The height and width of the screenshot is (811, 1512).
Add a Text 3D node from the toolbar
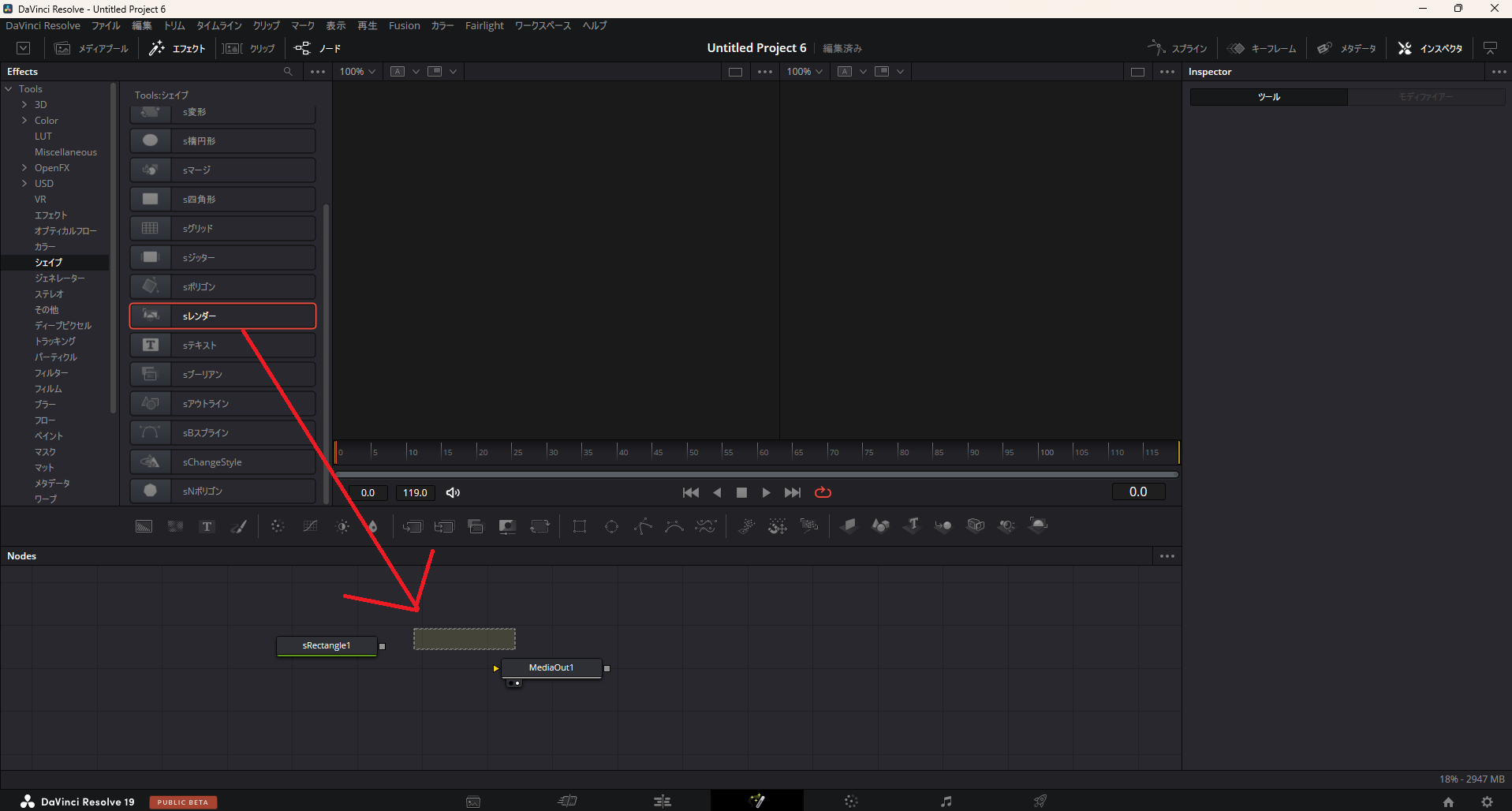pyautogui.click(x=913, y=525)
